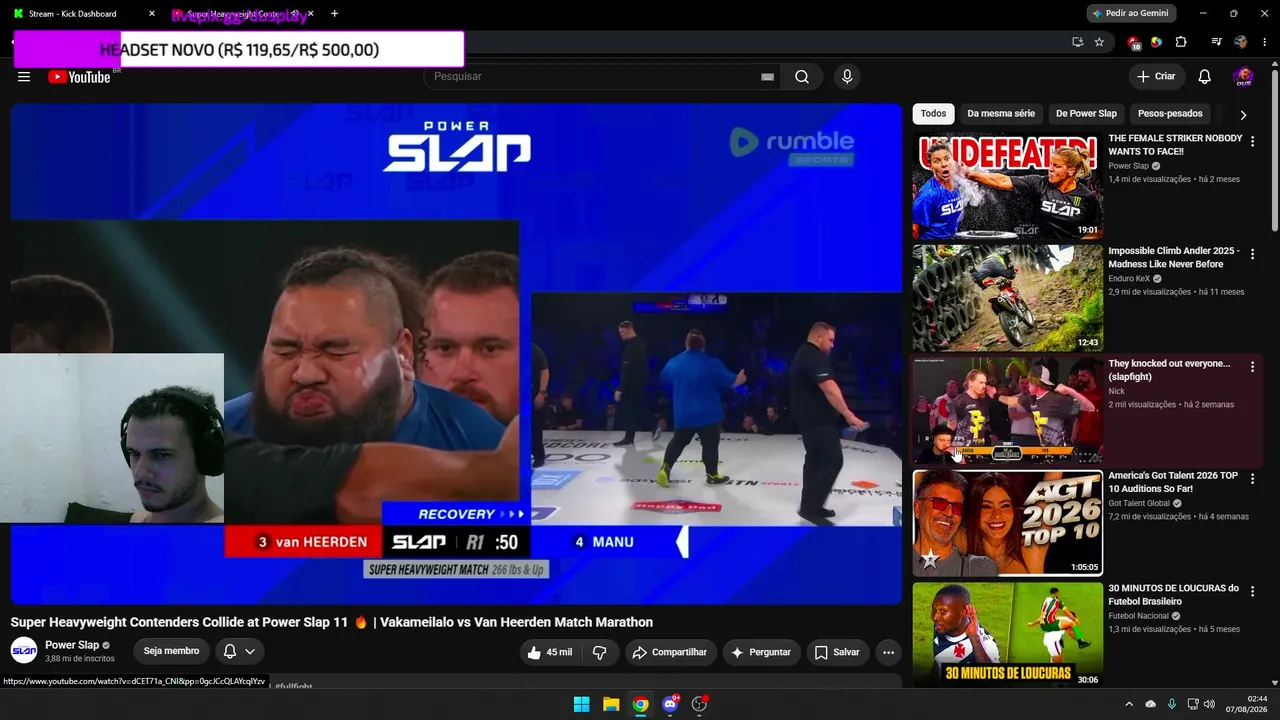The image size is (1280, 720).
Task: Click the Enduro KeX channel name
Action: (x=1129, y=279)
